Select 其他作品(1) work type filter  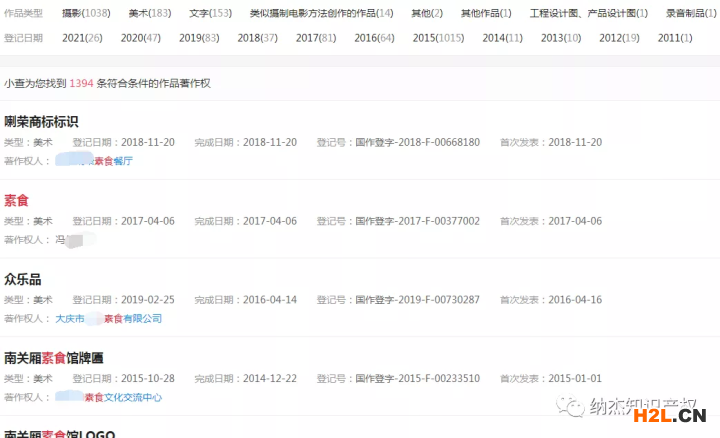(x=486, y=13)
